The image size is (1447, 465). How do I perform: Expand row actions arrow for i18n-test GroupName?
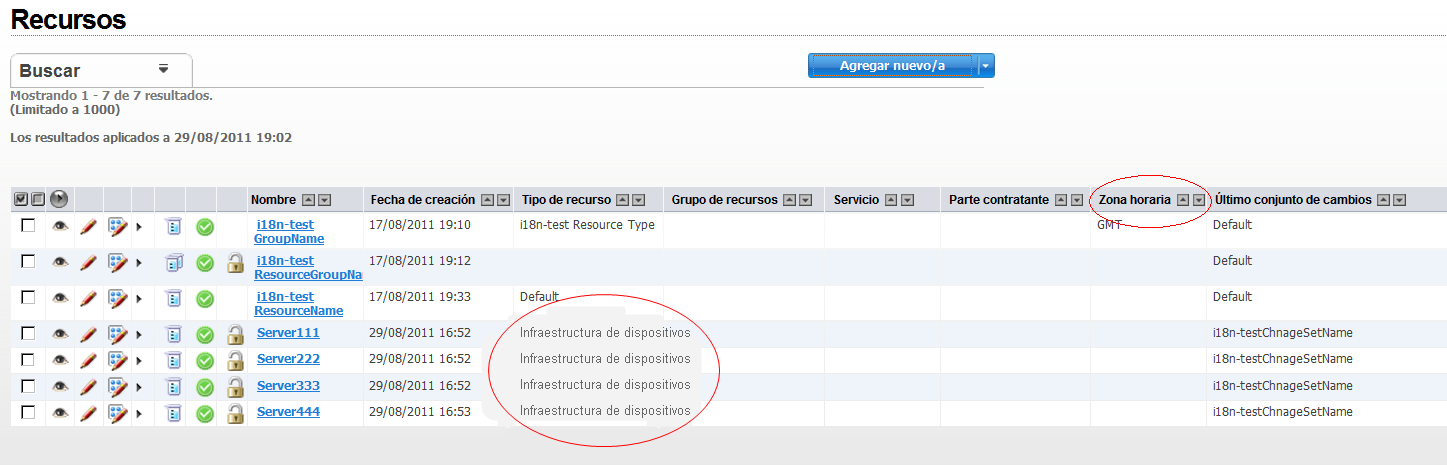[x=139, y=227]
